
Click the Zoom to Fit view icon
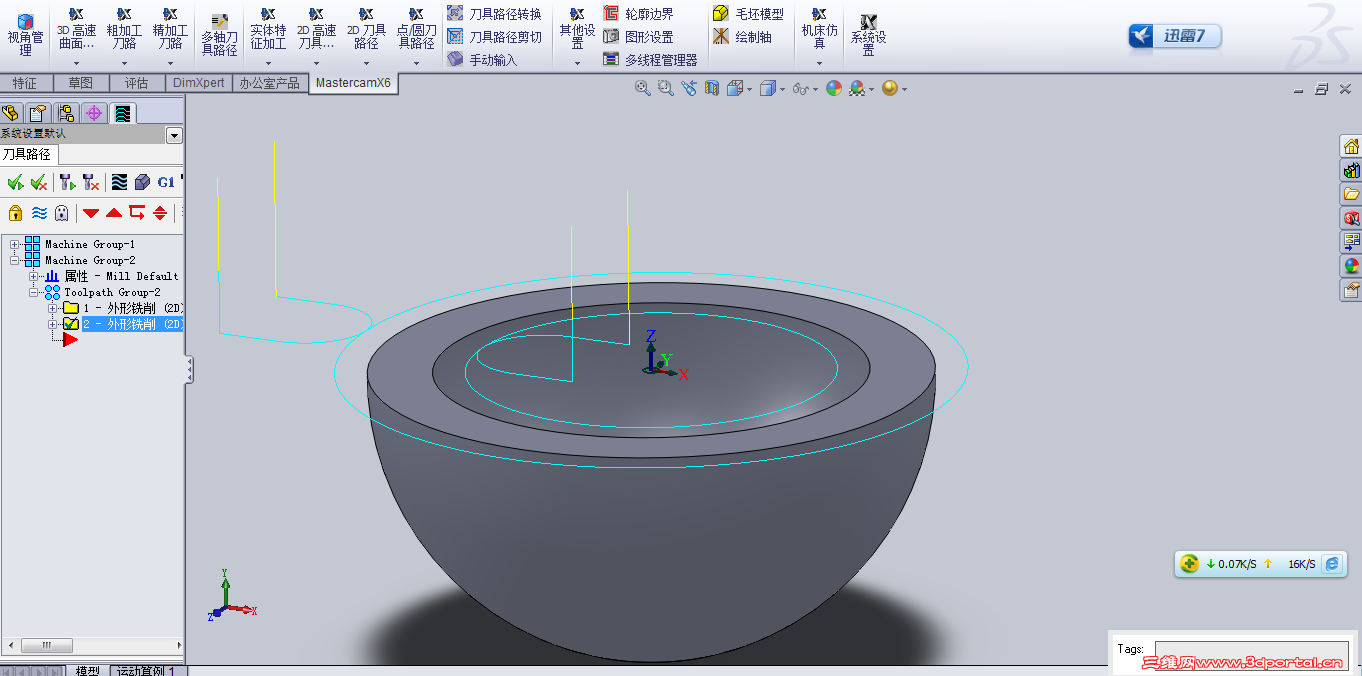click(x=643, y=88)
